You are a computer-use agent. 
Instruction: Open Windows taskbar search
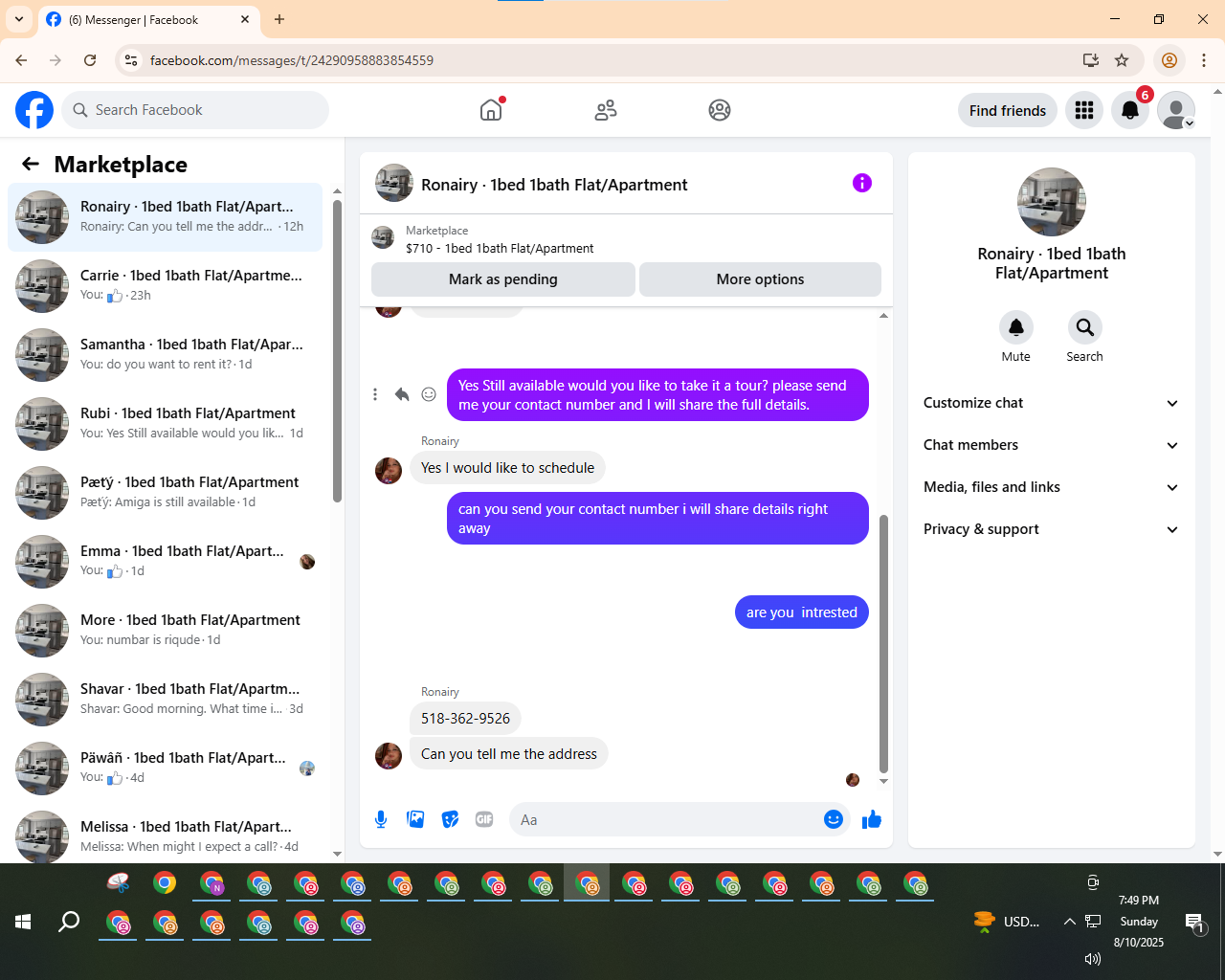pyautogui.click(x=69, y=922)
